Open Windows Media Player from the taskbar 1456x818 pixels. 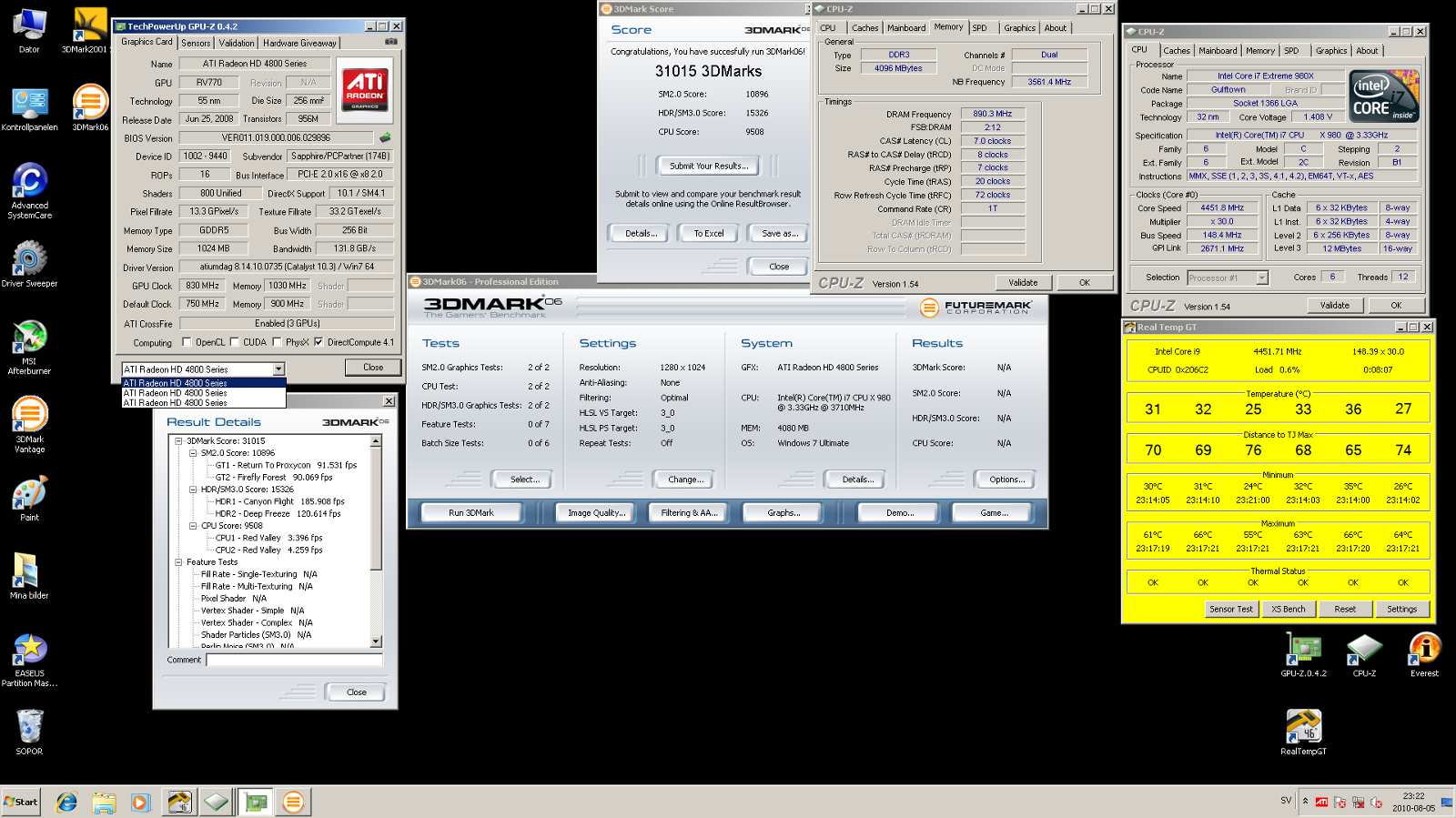140,802
